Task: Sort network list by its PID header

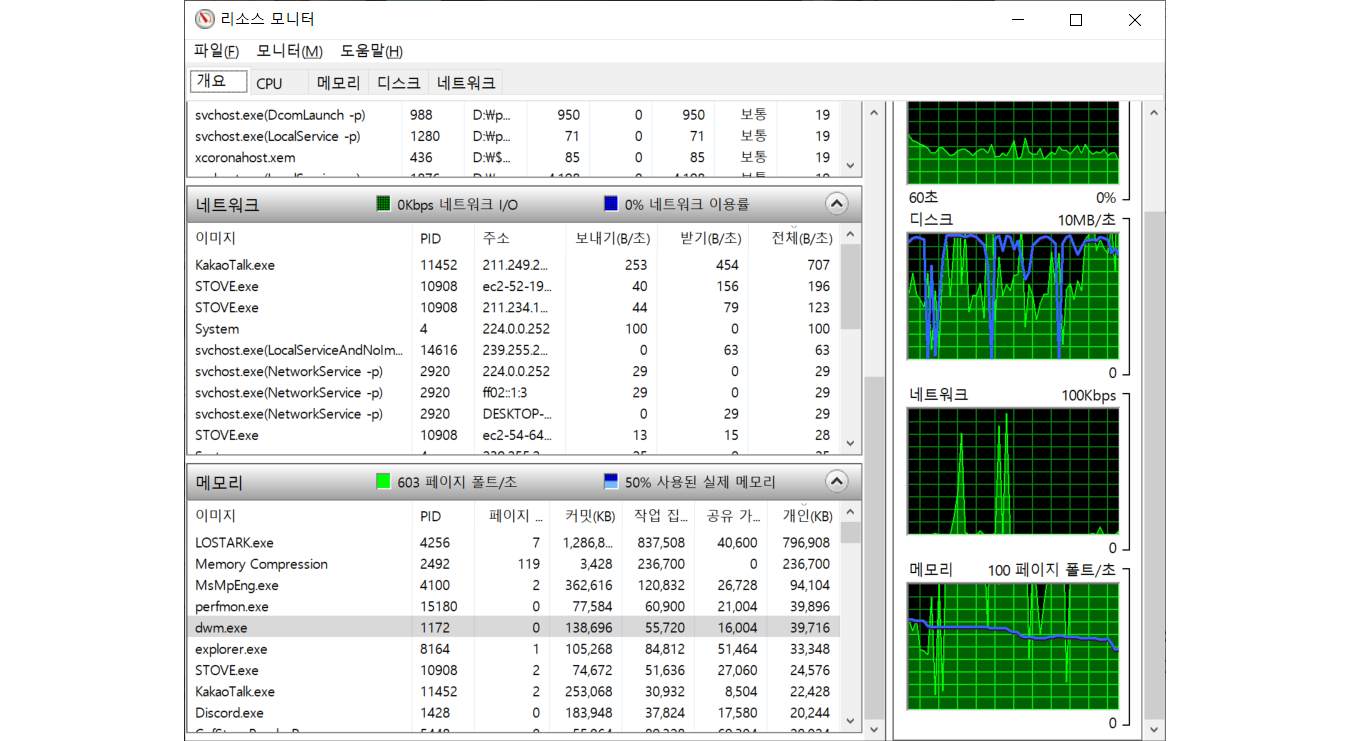Action: 443,238
